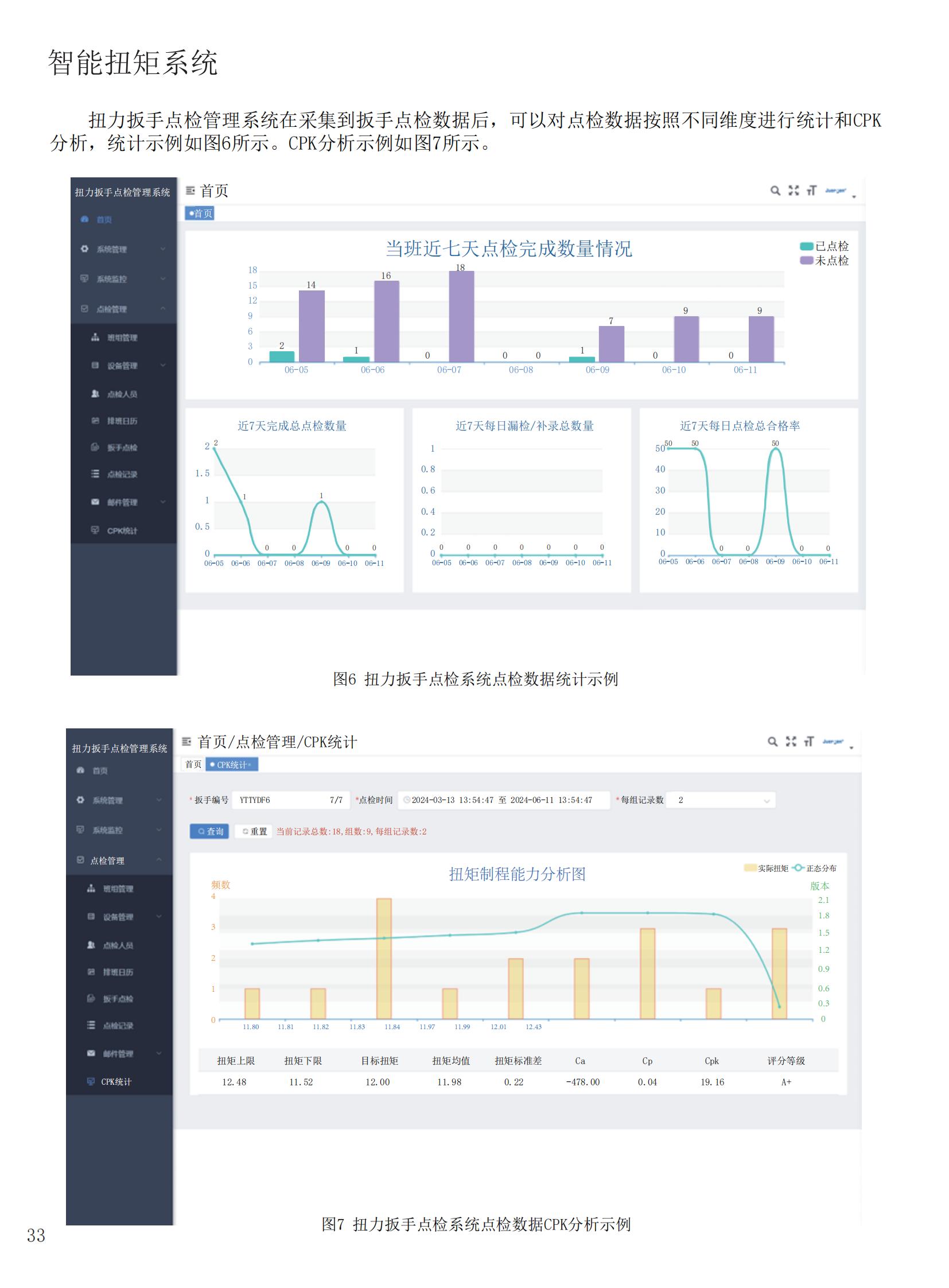Image resolution: width=949 pixels, height=1288 pixels.
Task: Click the 重置 button
Action: 254,832
